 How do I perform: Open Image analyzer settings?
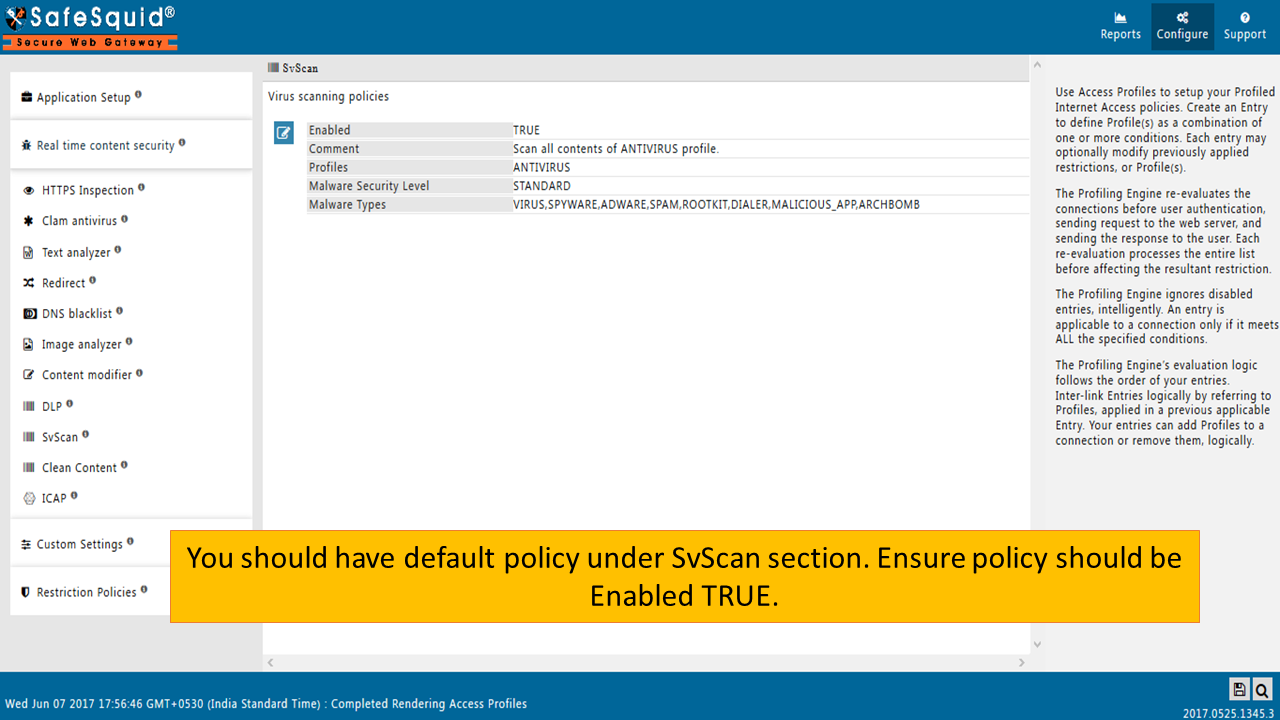pyautogui.click(x=81, y=344)
